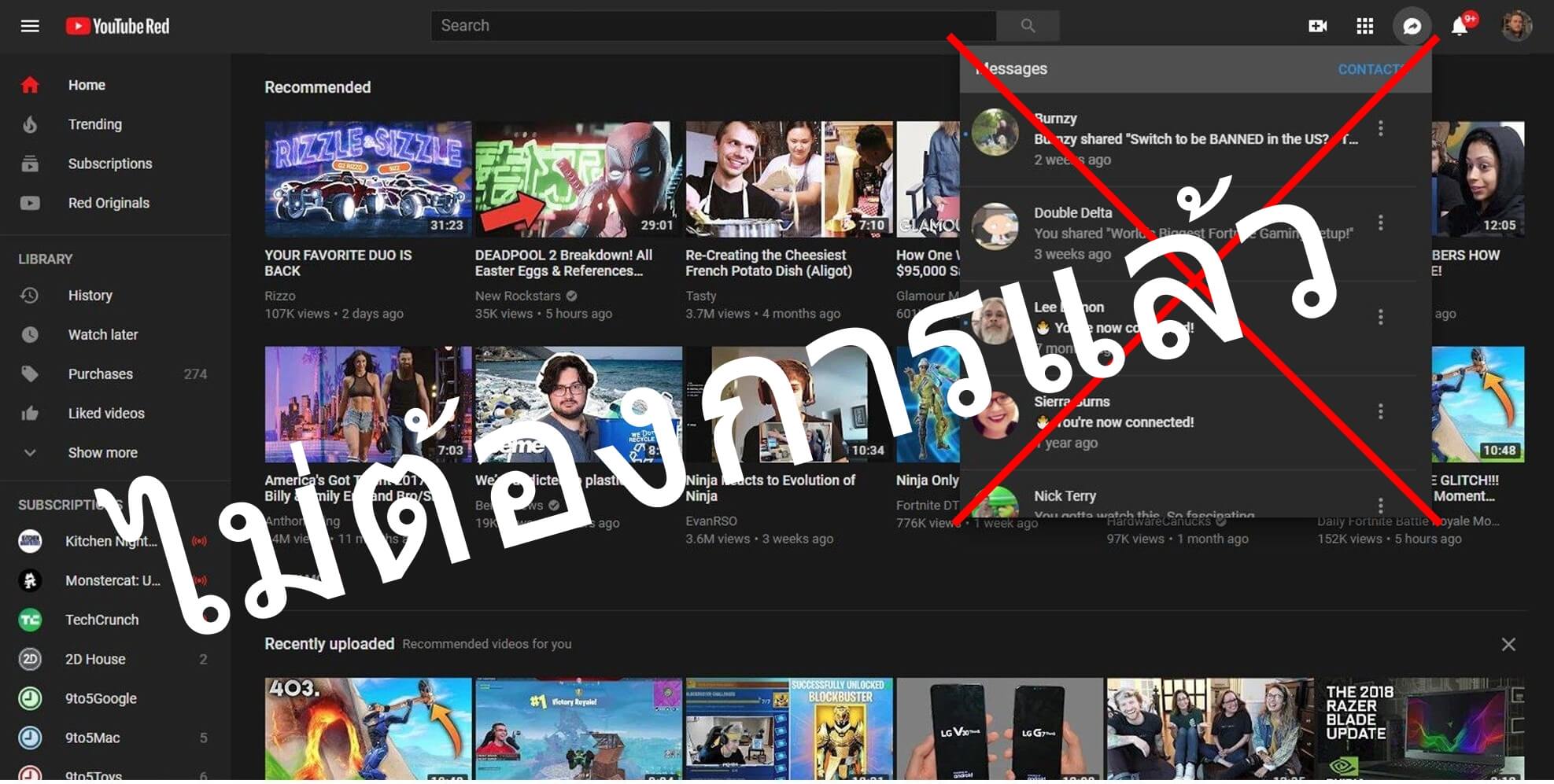Play YOUR FAVORITE DUO IS BACK thumbnail
The height and width of the screenshot is (784, 1554).
368,179
